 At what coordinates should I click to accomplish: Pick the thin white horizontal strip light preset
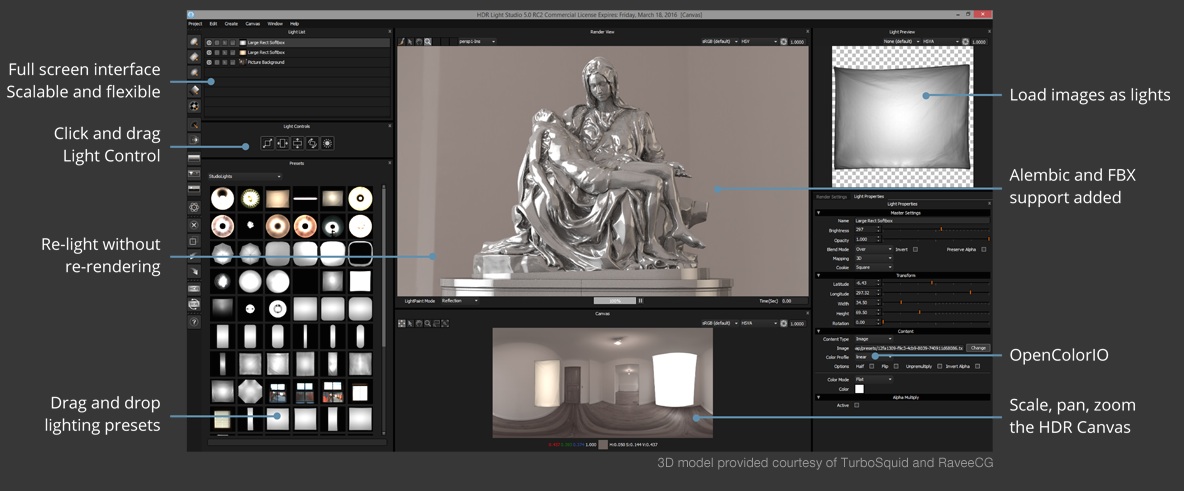click(x=305, y=199)
